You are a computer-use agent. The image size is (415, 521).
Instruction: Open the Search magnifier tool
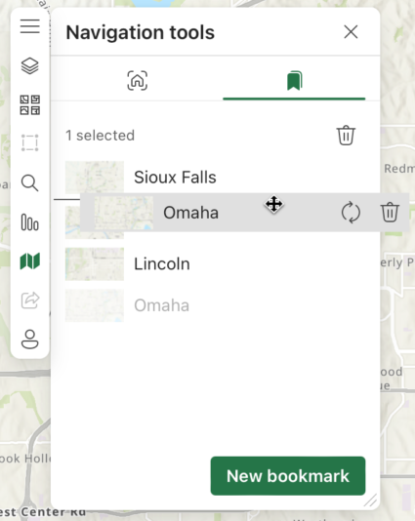[x=30, y=183]
